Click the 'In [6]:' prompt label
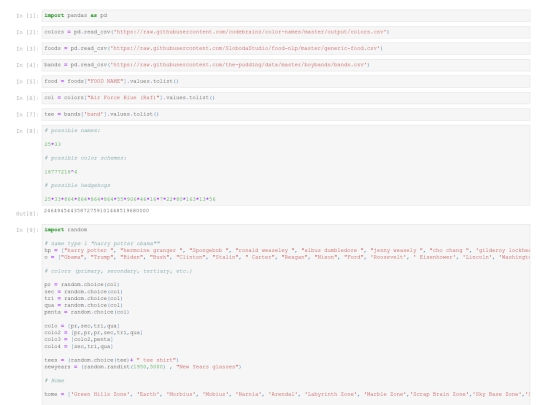The width and height of the screenshot is (540, 405). 27,98
